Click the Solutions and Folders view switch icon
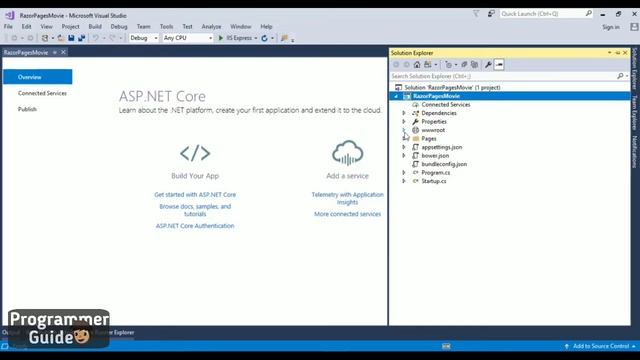This screenshot has height=360, width=640. 428,64
